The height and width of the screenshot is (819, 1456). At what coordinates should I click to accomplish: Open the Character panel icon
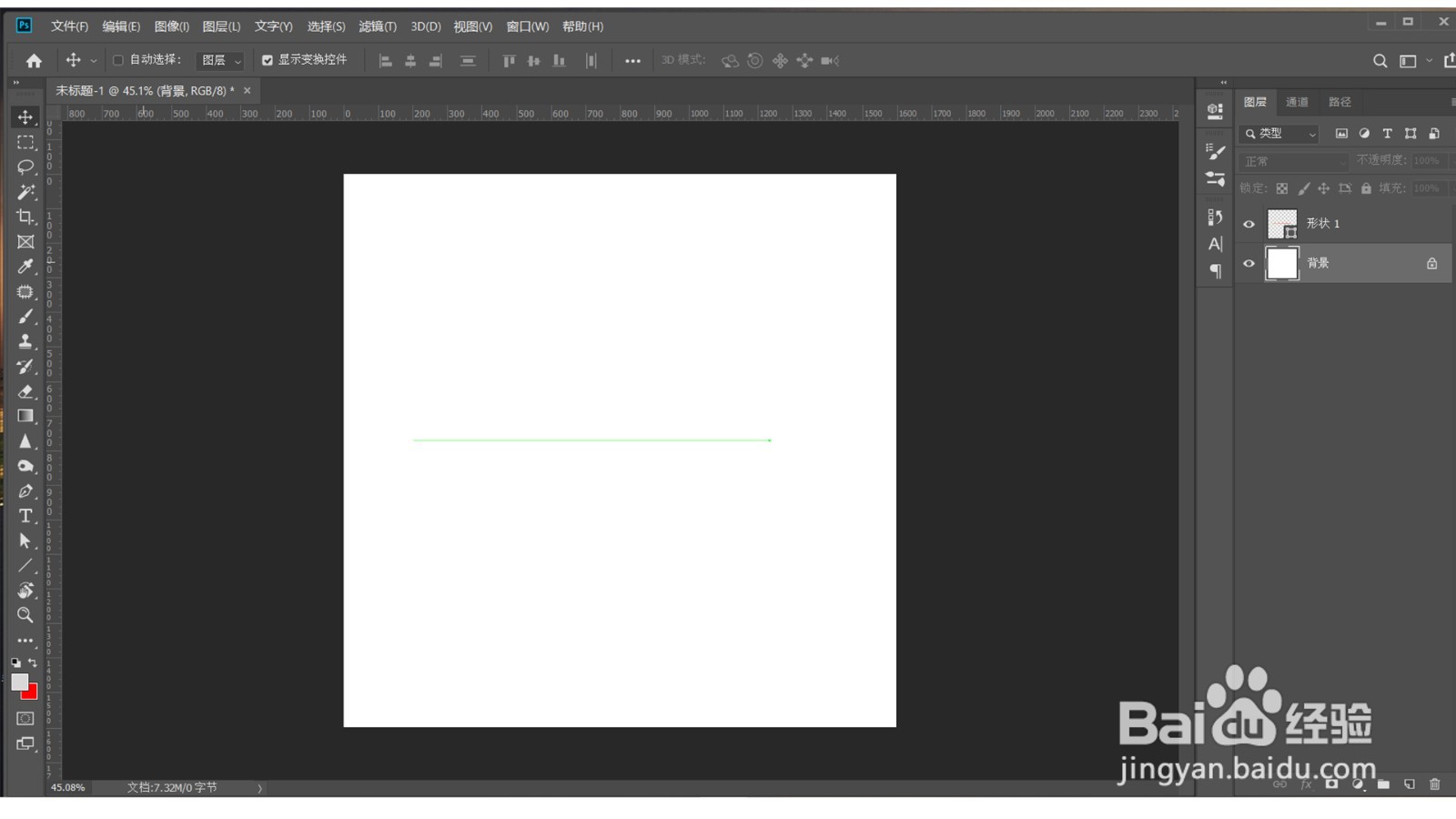coord(1215,244)
